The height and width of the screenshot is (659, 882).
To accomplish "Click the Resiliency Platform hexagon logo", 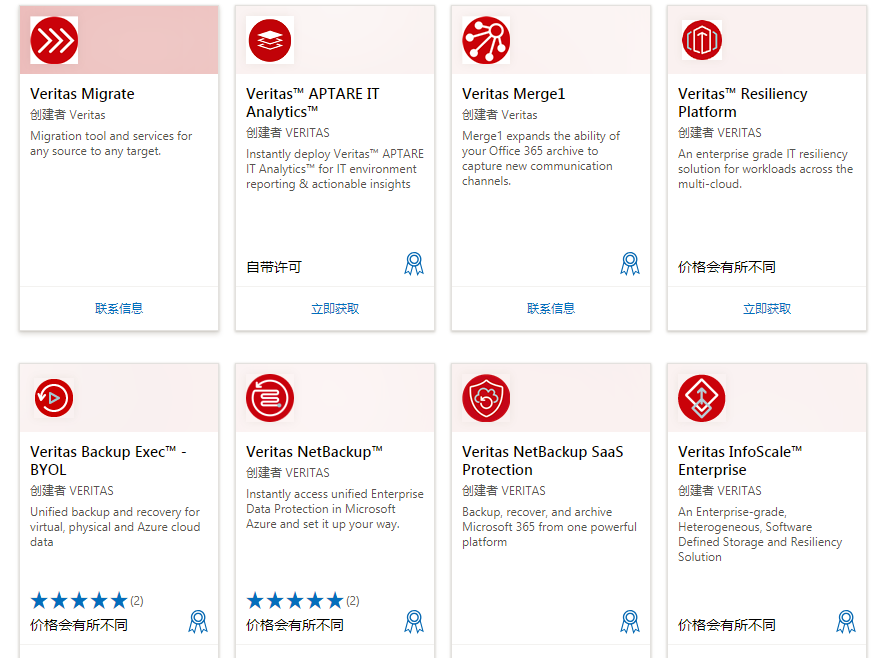I will [x=702, y=40].
